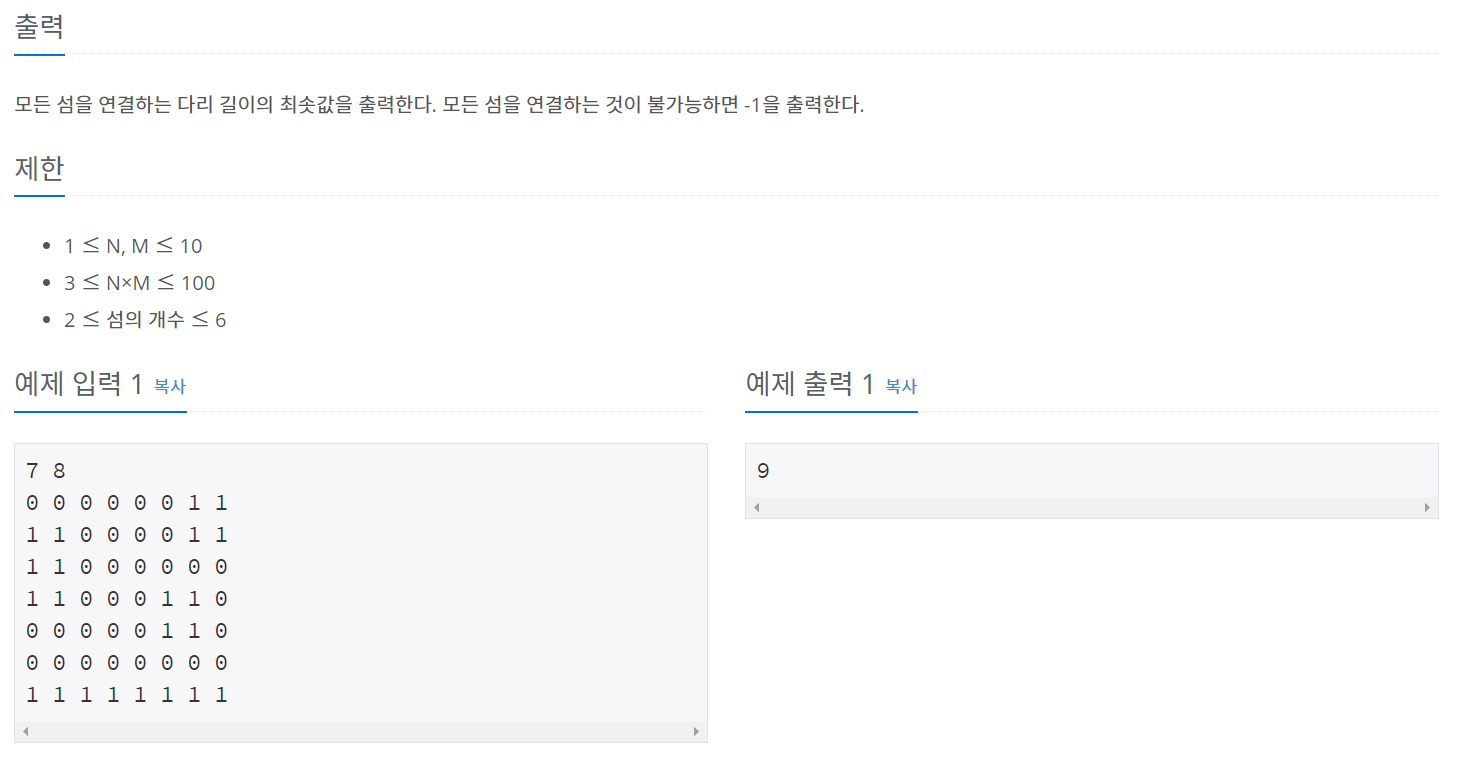Click the left arrow of the example input scrollbar
Image resolution: width=1462 pixels, height=766 pixels.
pos(25,731)
